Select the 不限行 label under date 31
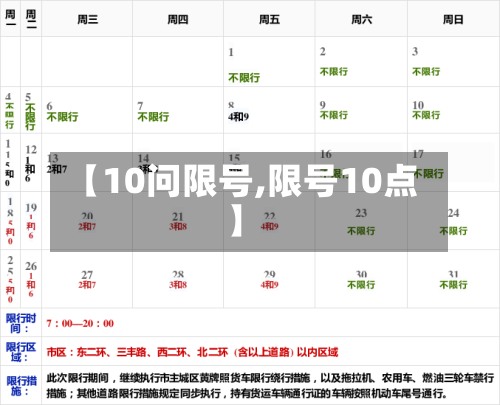Viewport: 500px width, 405px height. click(x=453, y=285)
